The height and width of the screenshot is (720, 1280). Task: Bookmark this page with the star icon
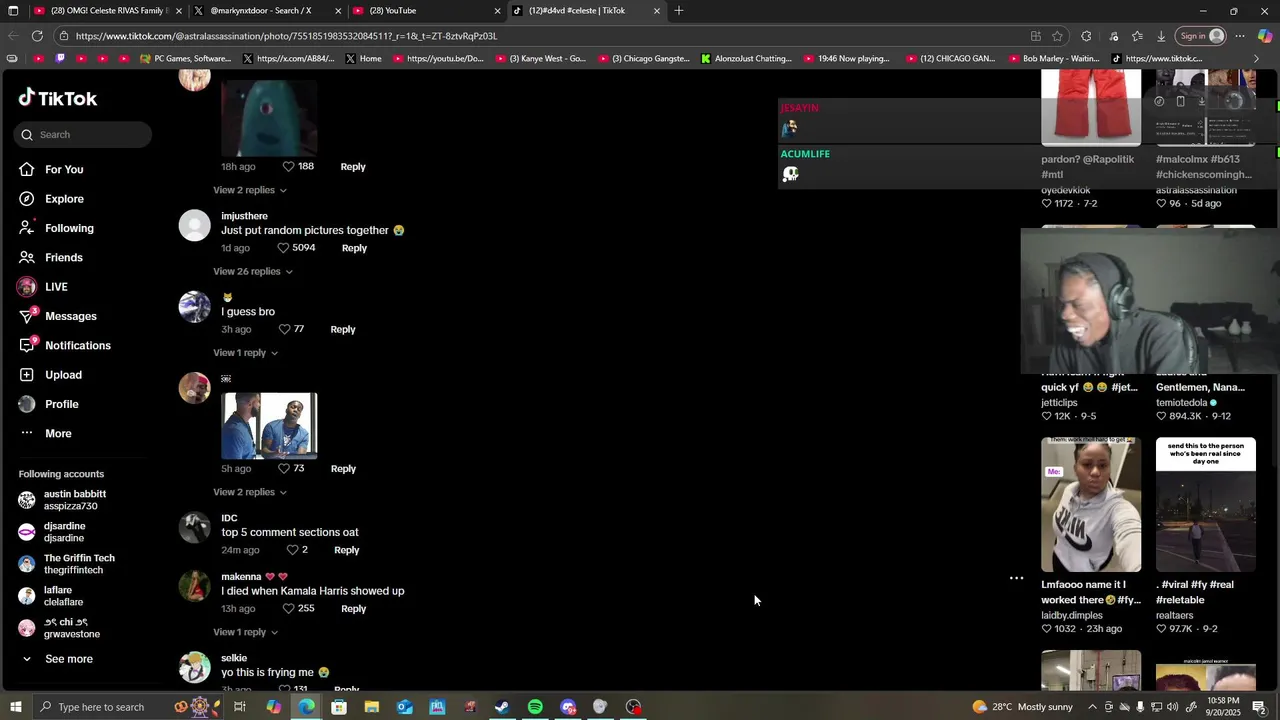click(1057, 36)
